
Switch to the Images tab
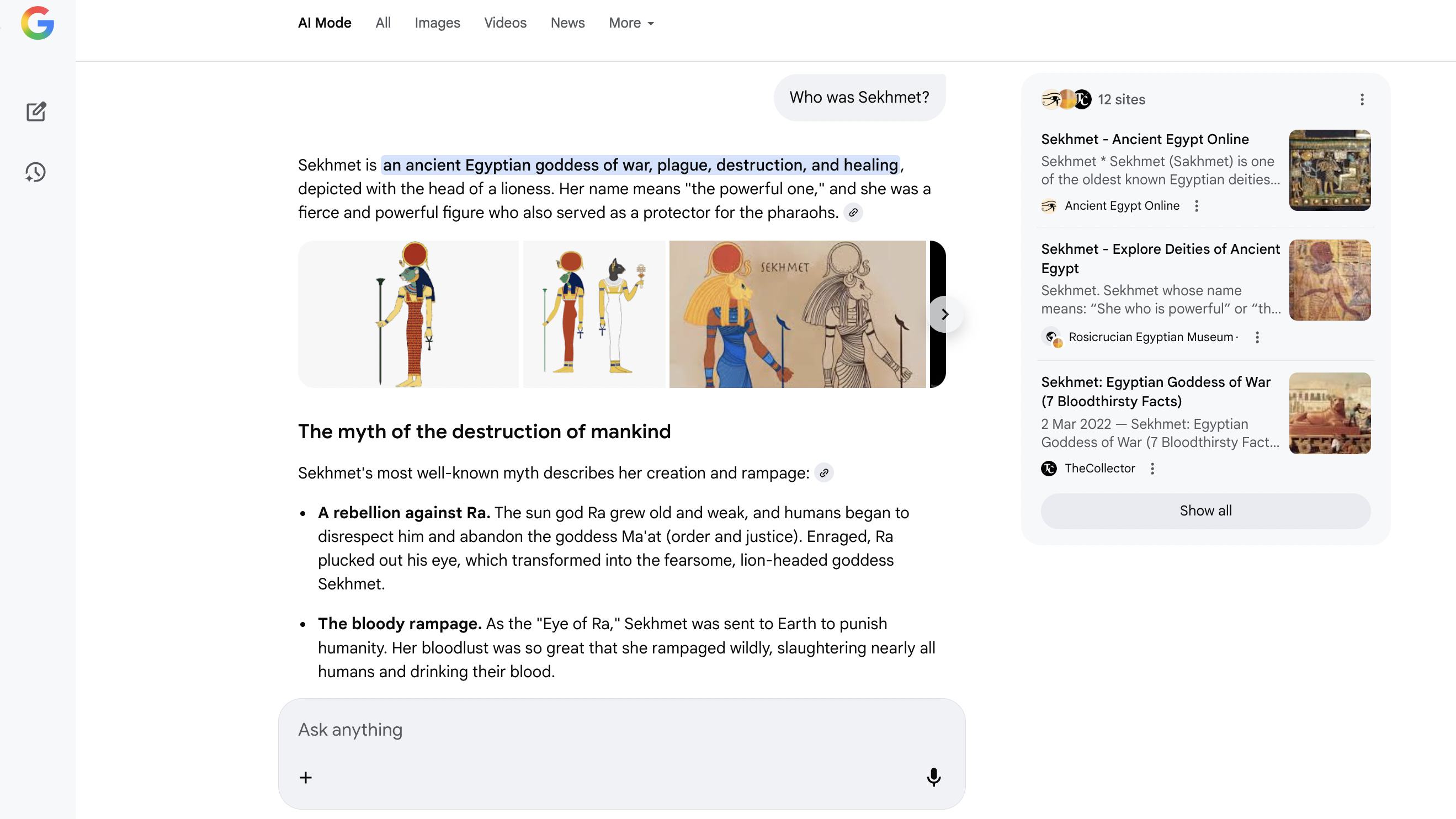[x=437, y=23]
